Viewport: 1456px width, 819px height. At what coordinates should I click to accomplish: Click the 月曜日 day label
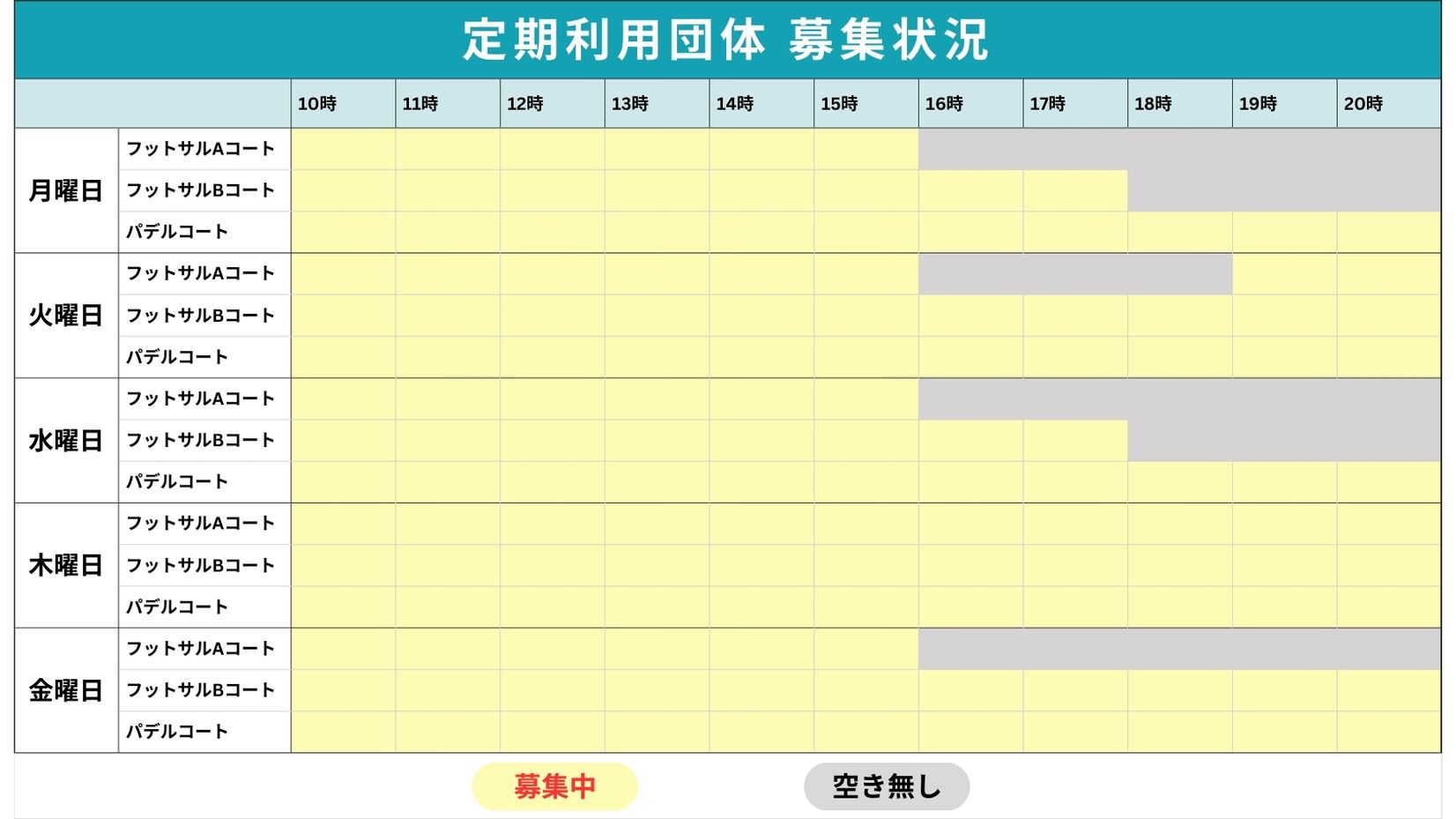66,190
